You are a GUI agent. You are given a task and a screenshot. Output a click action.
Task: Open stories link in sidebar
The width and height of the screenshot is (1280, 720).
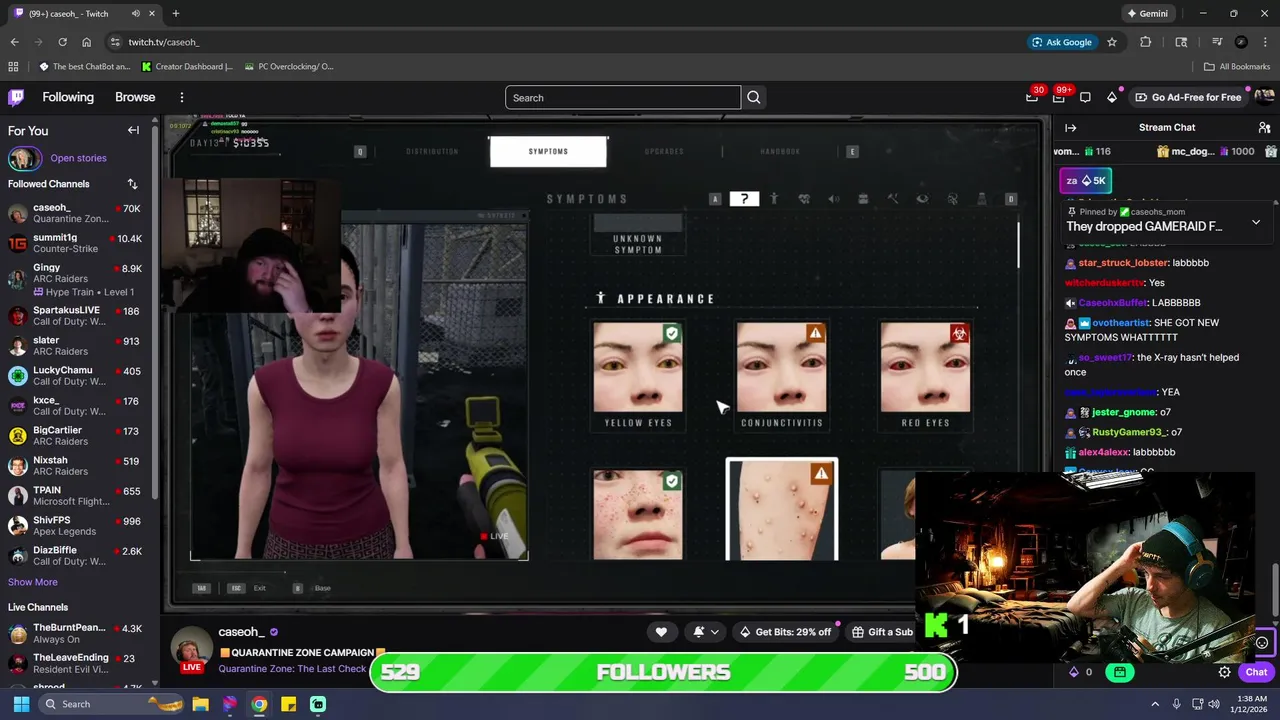[x=78, y=158]
